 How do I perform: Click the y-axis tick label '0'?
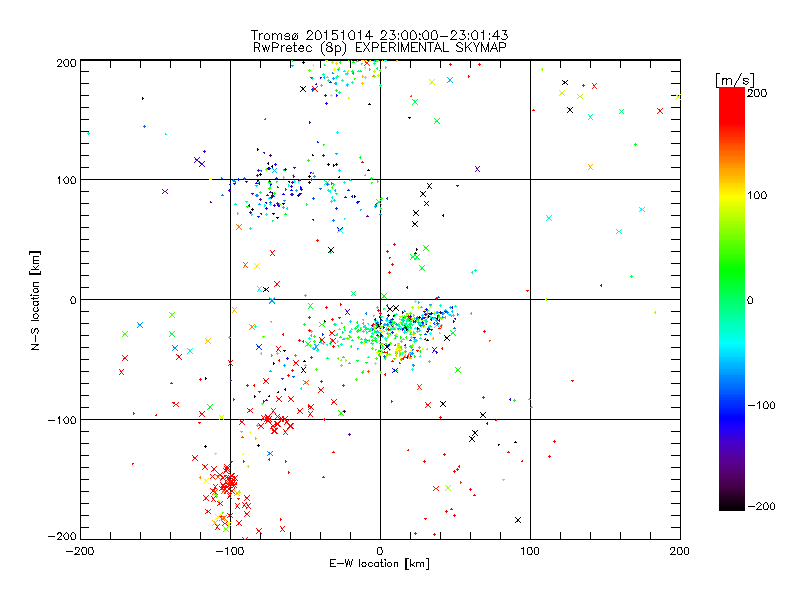pos(73,300)
